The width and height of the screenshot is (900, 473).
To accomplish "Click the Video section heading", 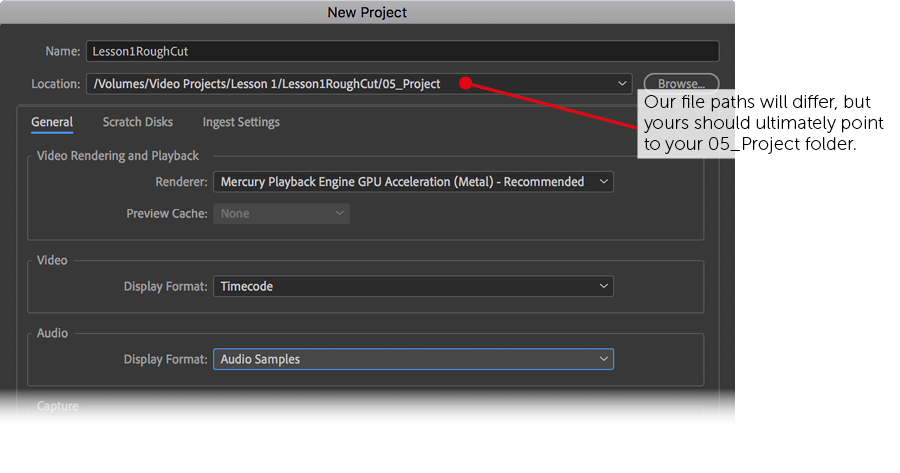I will [x=52, y=260].
